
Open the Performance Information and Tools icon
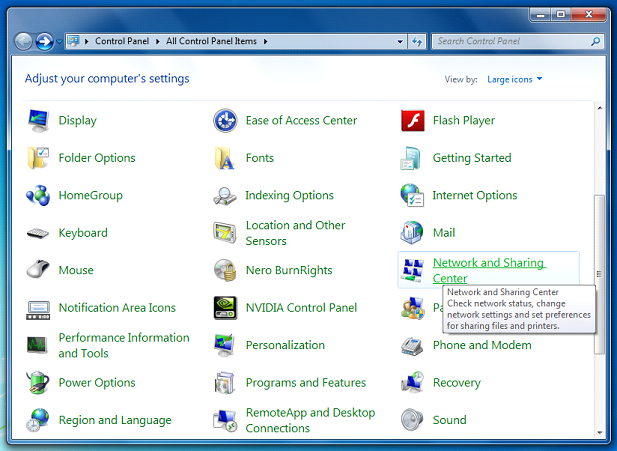point(38,345)
